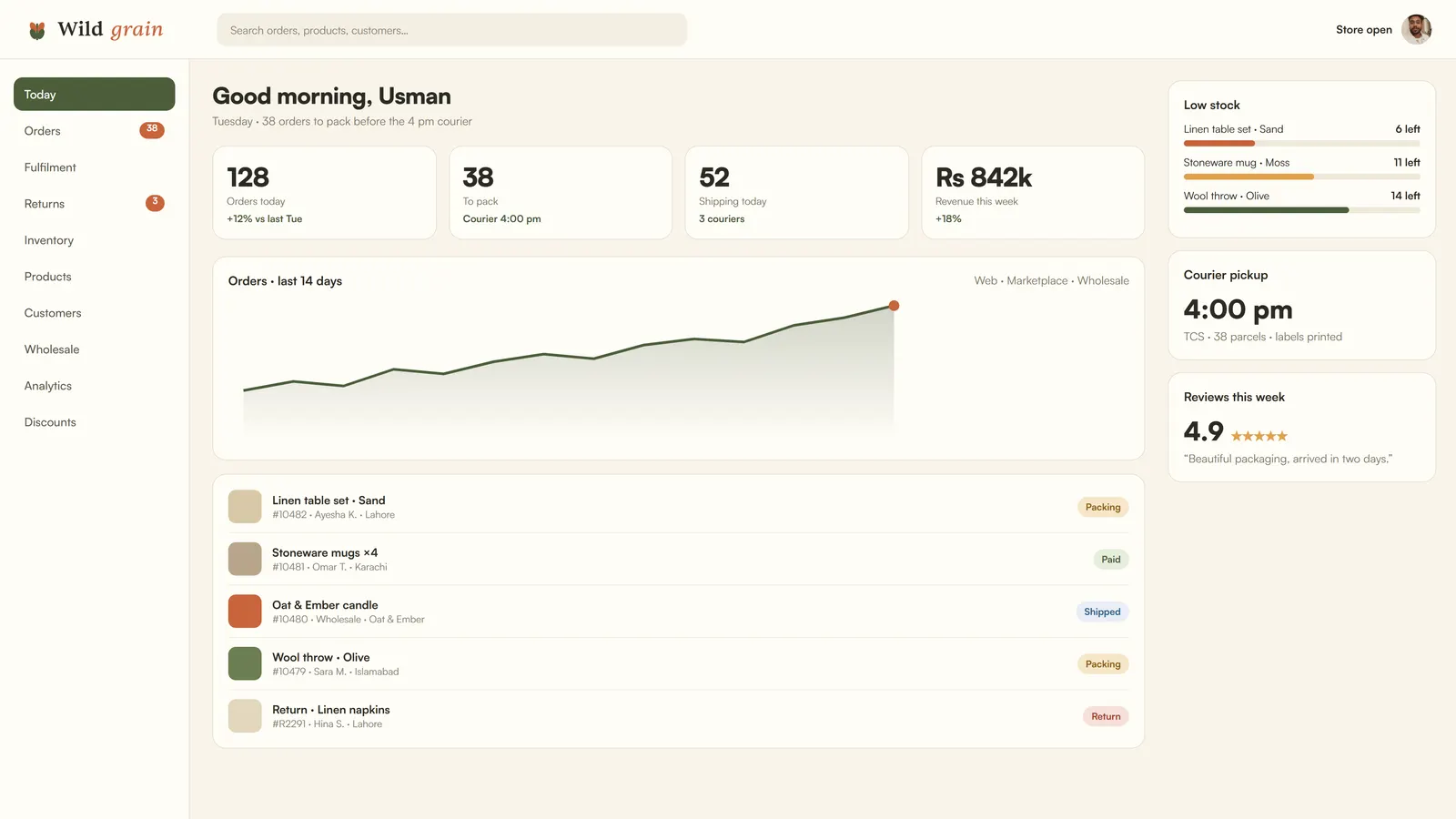Image resolution: width=1456 pixels, height=819 pixels.
Task: Click the Stoneware mugs order thumbnail
Action: [x=245, y=559]
